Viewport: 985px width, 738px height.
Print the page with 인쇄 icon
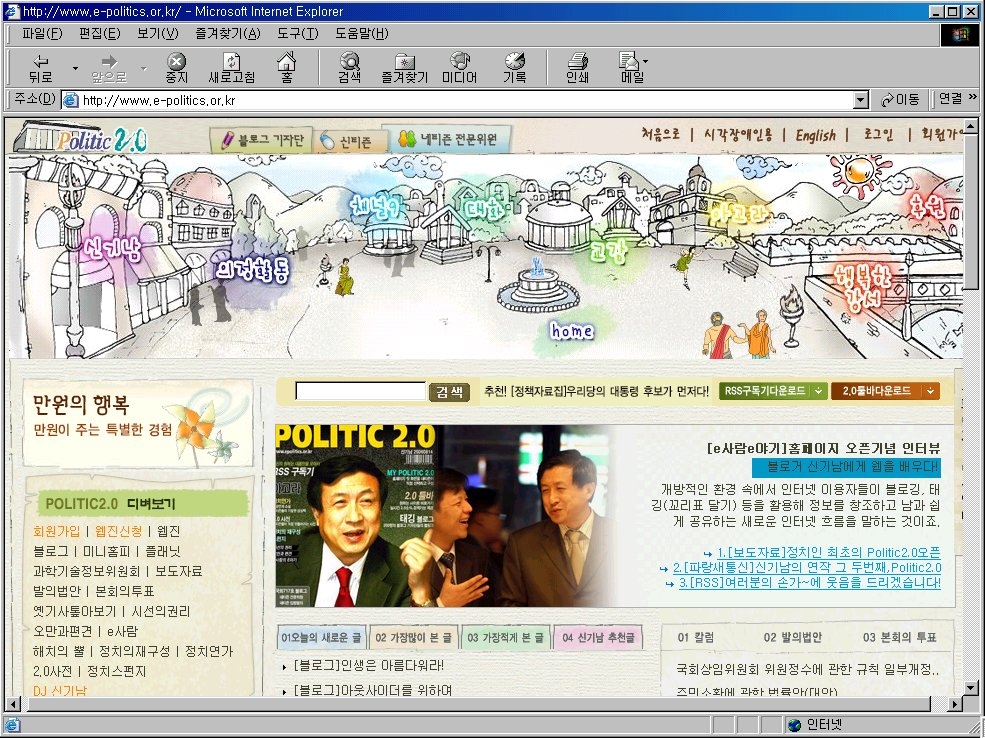coord(577,68)
